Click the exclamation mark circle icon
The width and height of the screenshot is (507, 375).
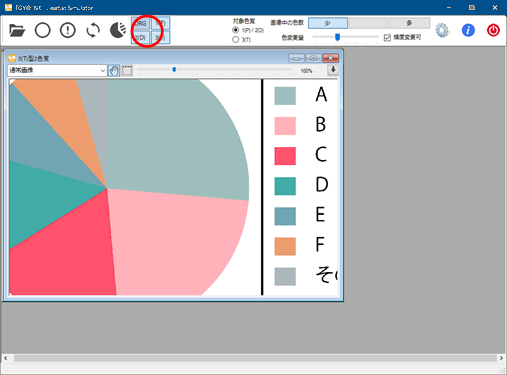click(68, 30)
